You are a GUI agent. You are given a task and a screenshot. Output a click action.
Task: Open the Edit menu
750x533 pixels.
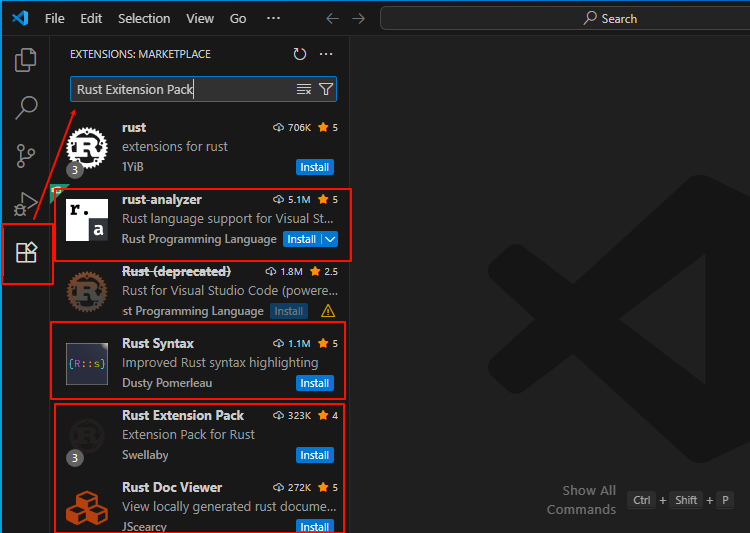coord(91,19)
